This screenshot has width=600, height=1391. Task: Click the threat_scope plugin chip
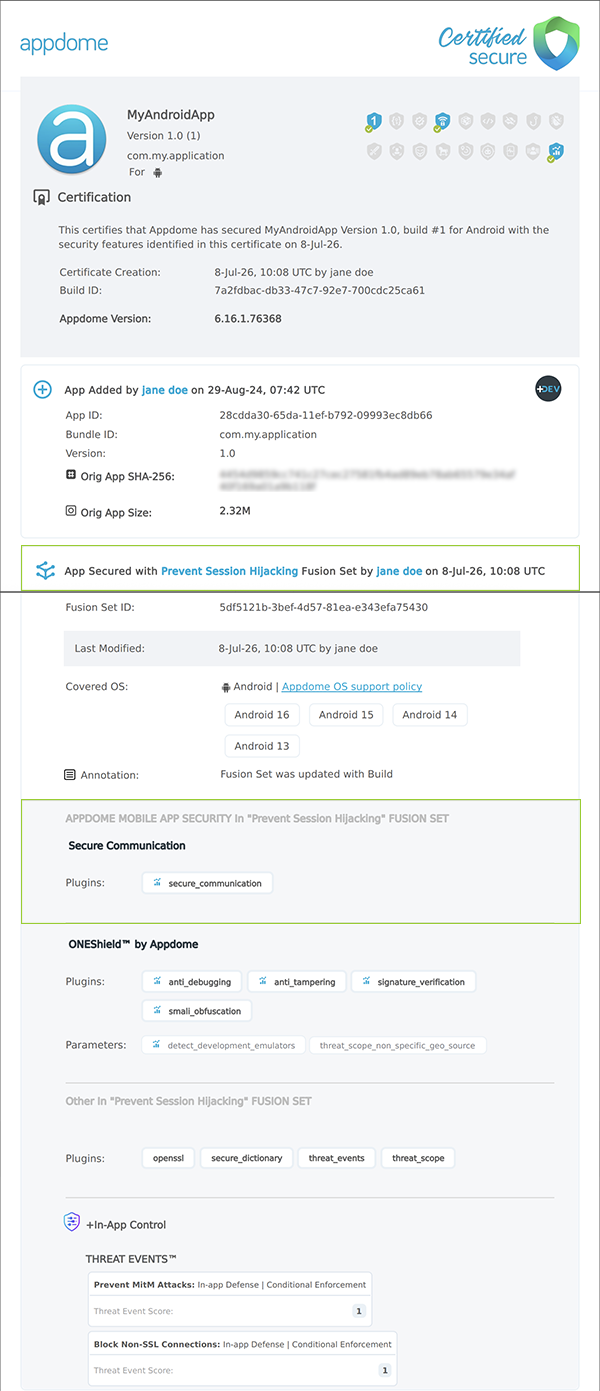(x=418, y=1158)
